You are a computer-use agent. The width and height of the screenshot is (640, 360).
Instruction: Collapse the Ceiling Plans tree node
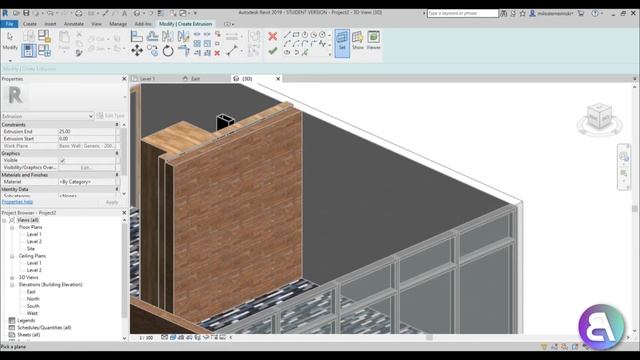(12, 256)
